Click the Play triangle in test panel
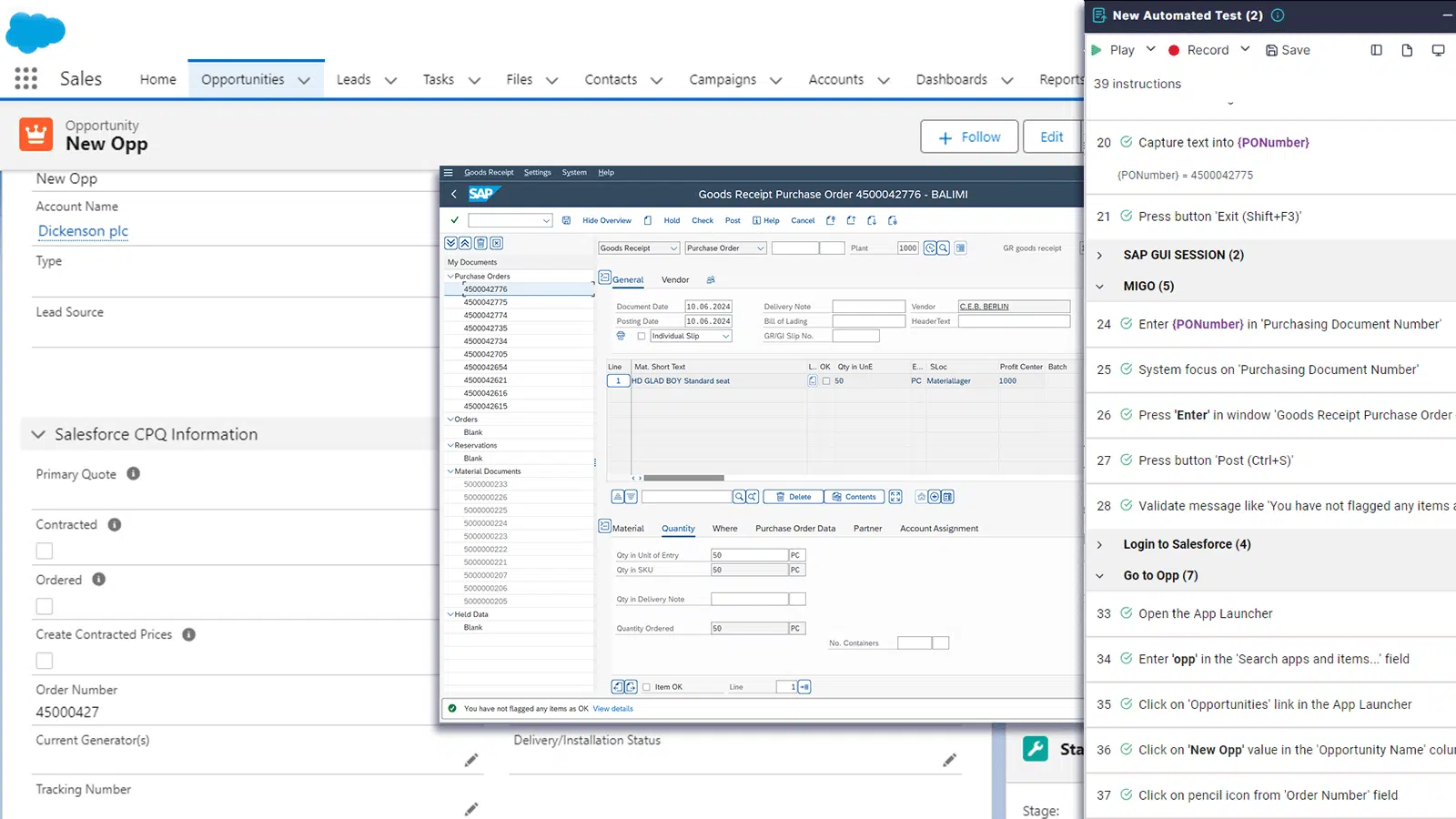The width and height of the screenshot is (1456, 819). click(x=1097, y=50)
